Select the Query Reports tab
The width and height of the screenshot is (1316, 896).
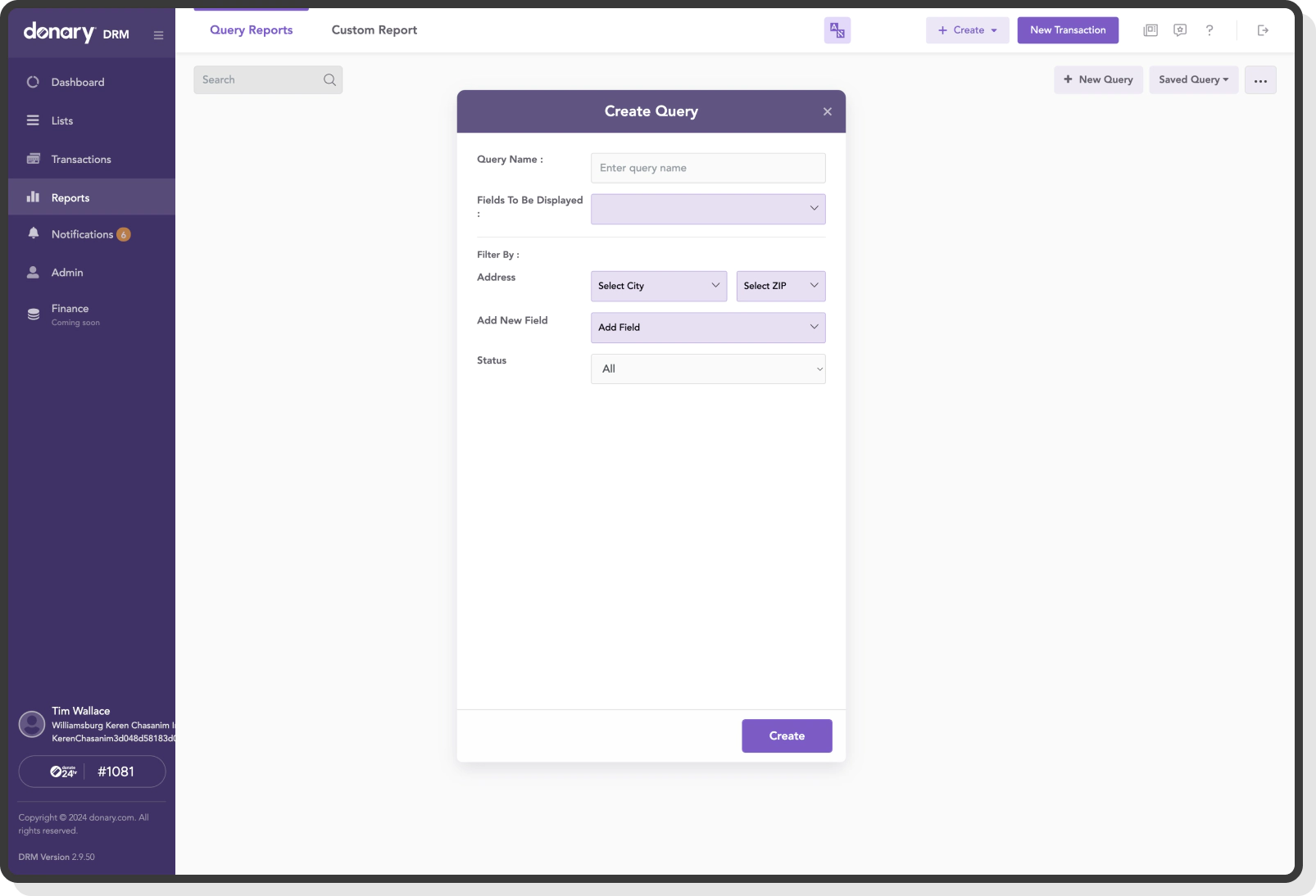pyautogui.click(x=251, y=30)
